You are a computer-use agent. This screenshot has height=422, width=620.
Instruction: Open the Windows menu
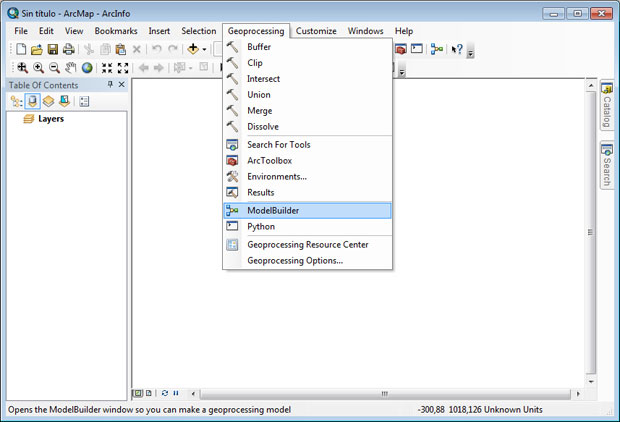click(x=365, y=31)
